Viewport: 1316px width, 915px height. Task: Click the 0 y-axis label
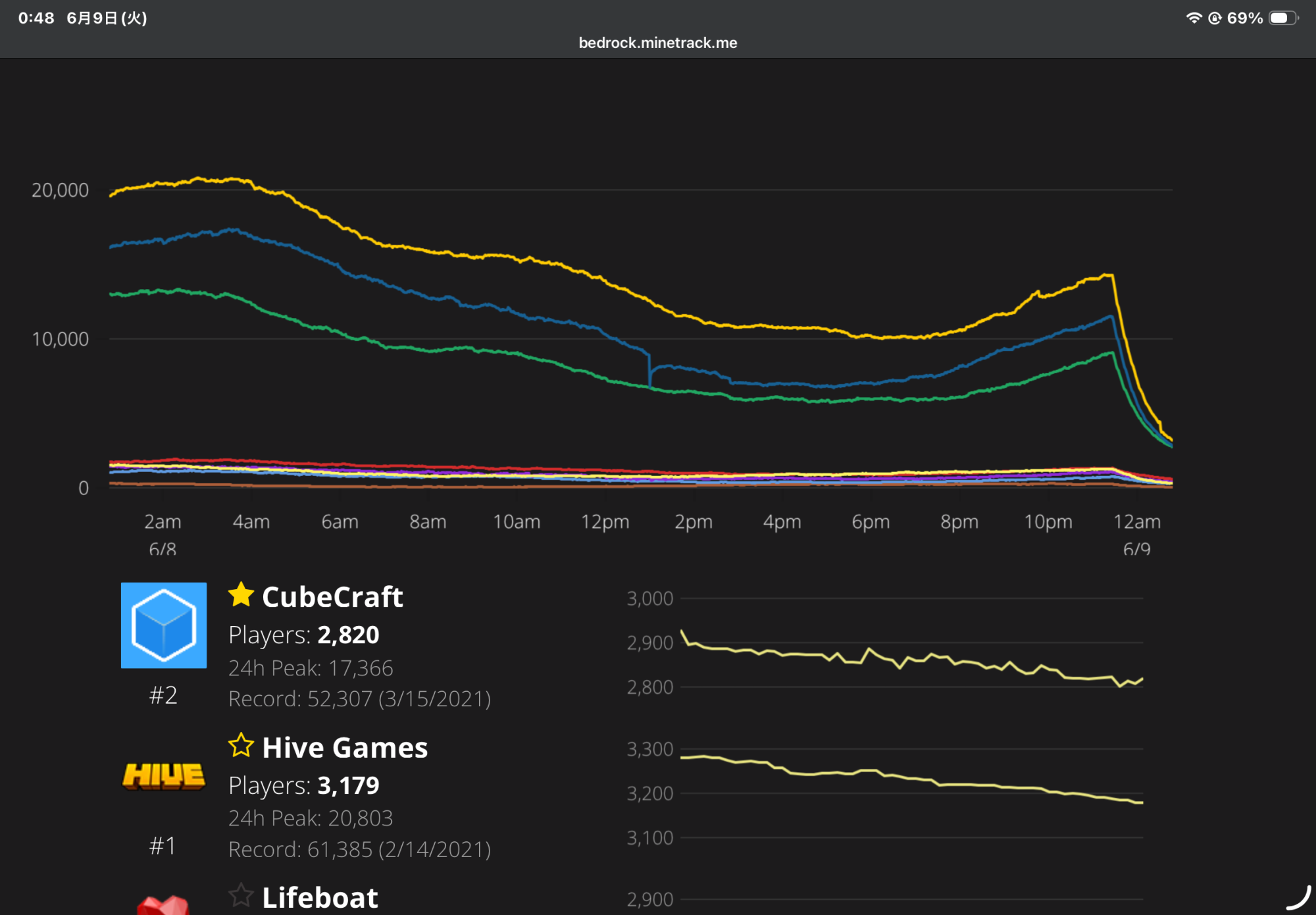tap(84, 488)
